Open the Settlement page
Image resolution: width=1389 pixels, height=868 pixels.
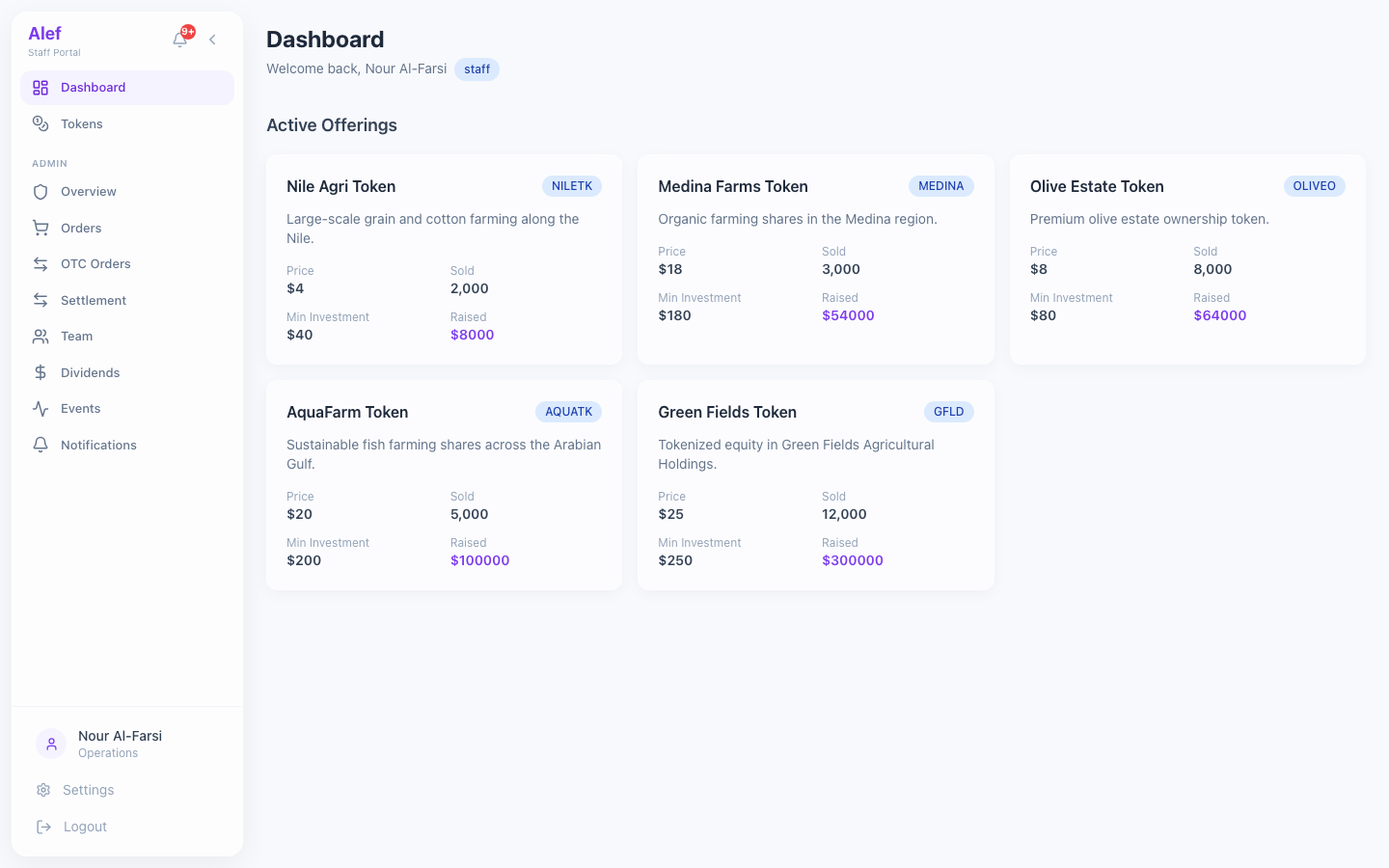pos(93,300)
